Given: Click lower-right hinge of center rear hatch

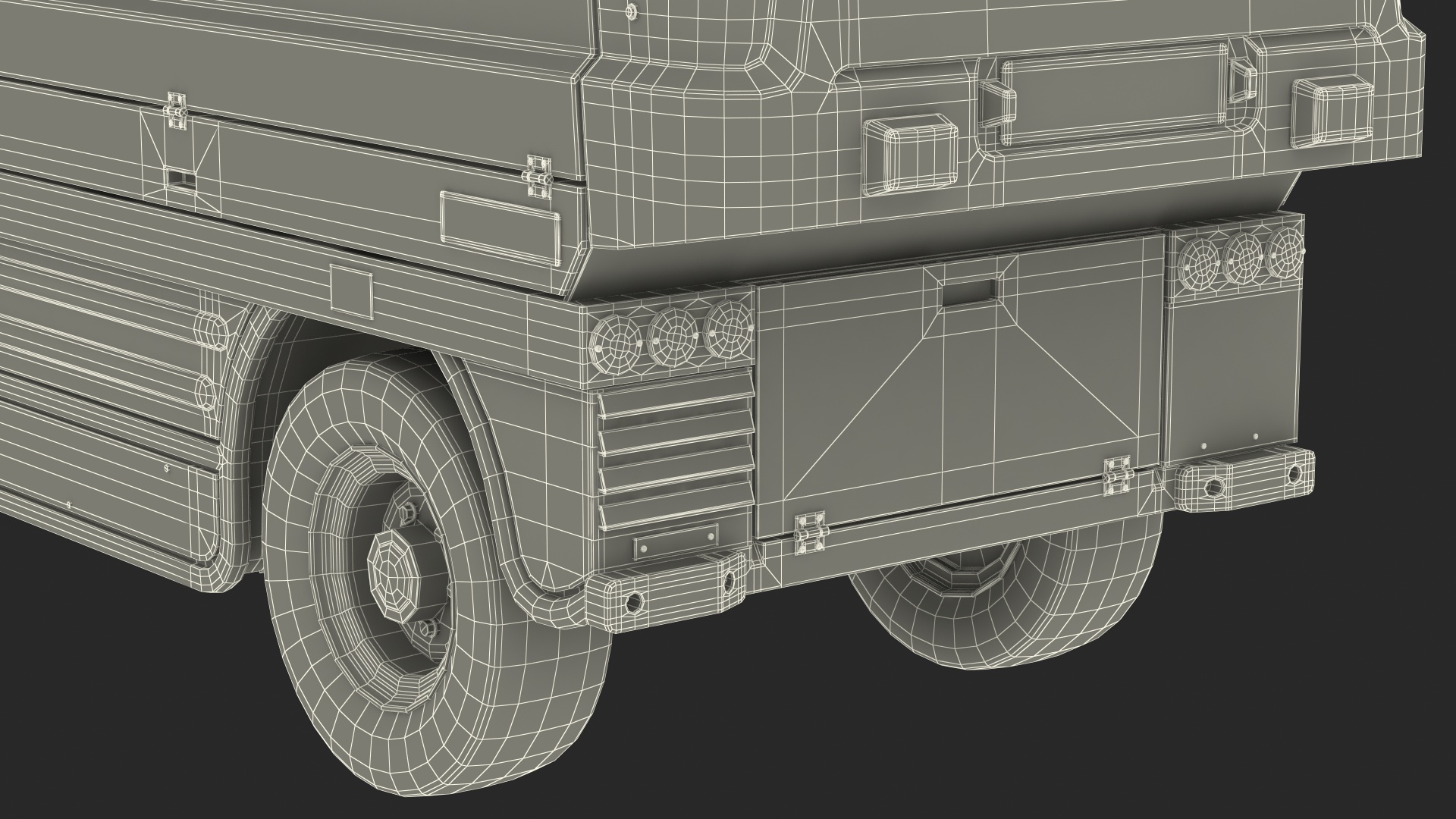Looking at the screenshot, I should (1117, 476).
